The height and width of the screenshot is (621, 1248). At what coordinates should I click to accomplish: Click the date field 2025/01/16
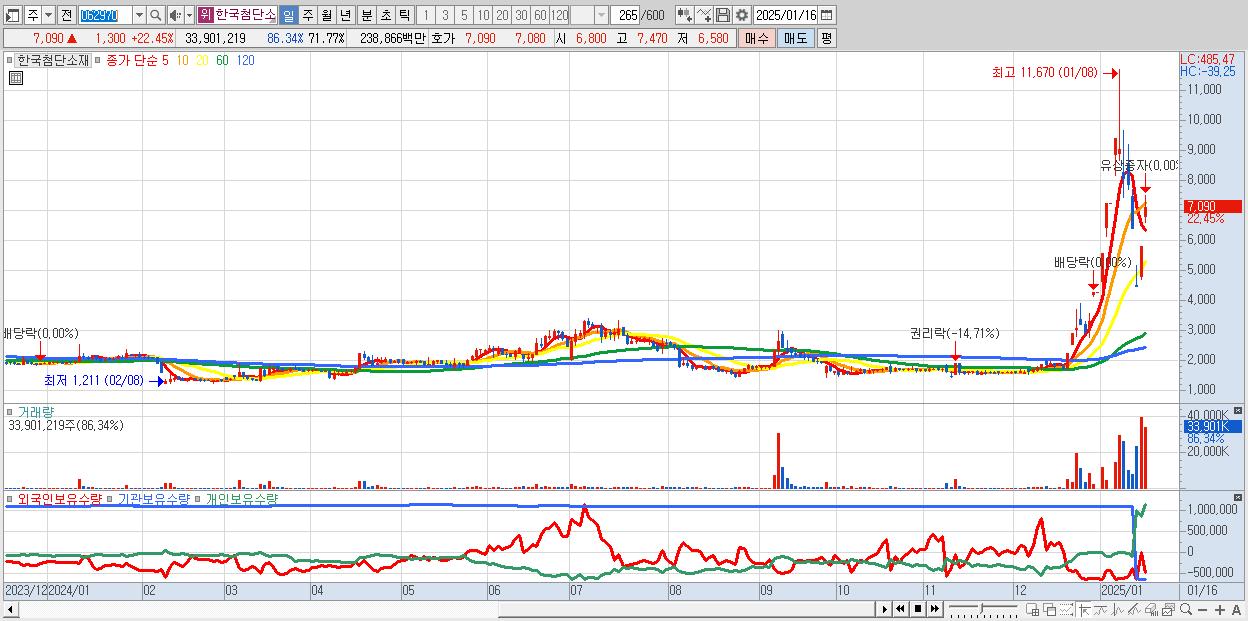(x=785, y=15)
